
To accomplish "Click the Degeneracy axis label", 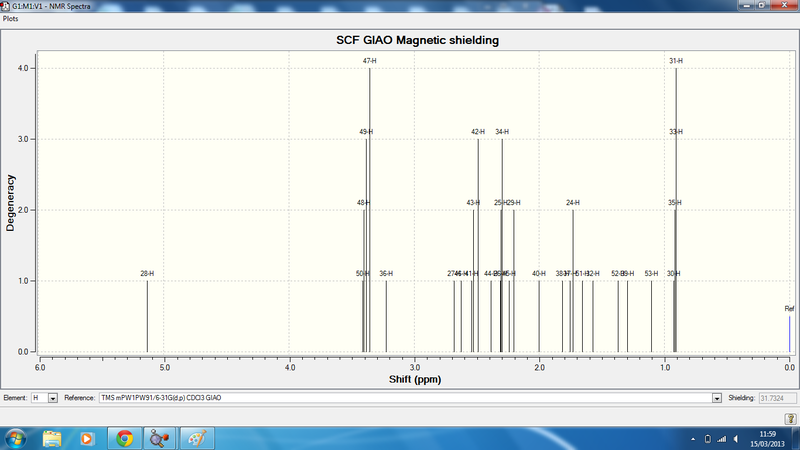I will tap(10, 203).
